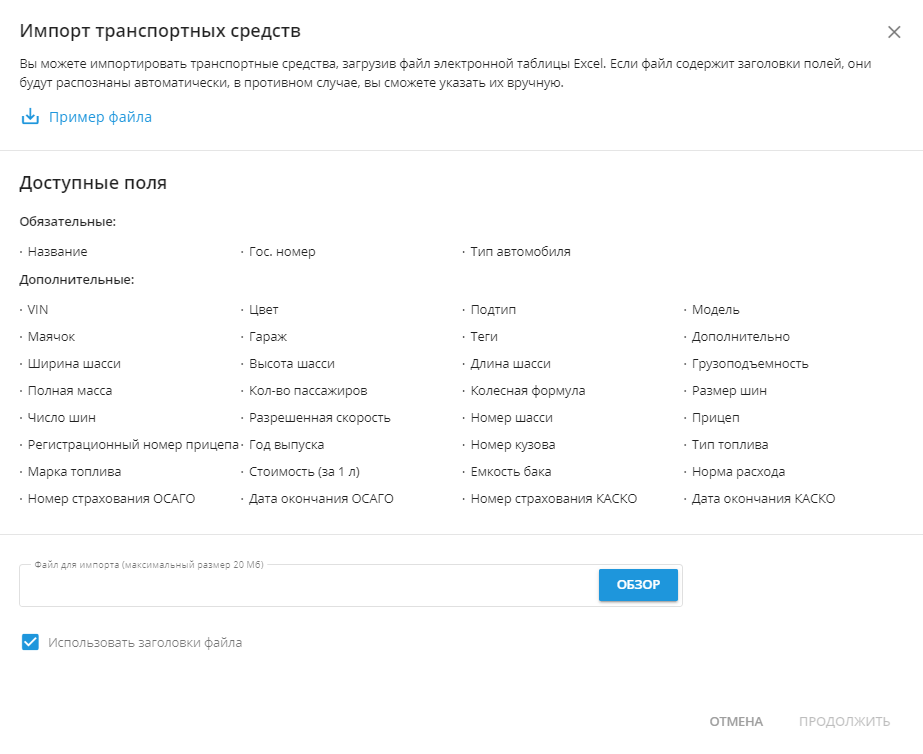Click the Регистрационный номер прицепа field name
The image size is (923, 754).
tap(133, 445)
